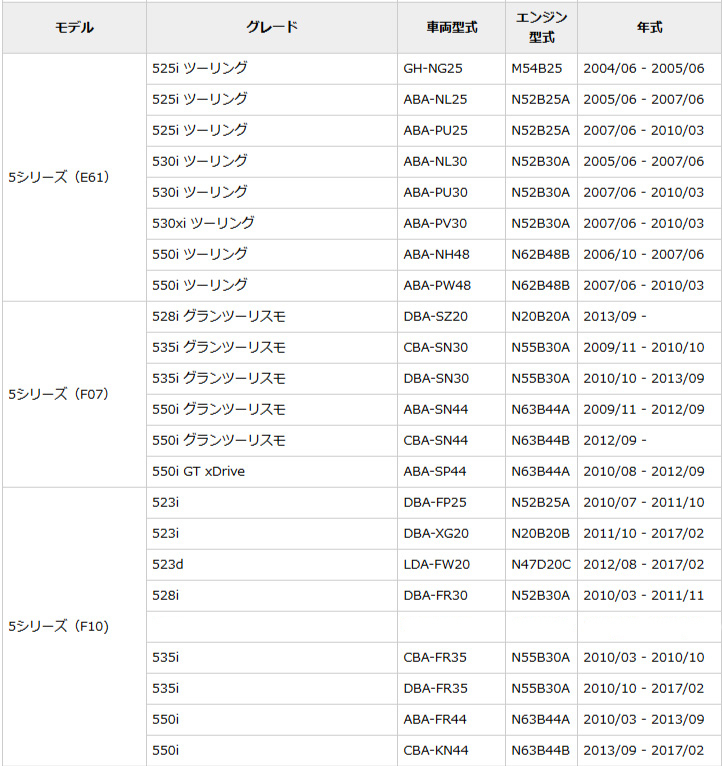Click vehicle code DBA-SN30
The image size is (722, 766).
[x=436, y=379]
